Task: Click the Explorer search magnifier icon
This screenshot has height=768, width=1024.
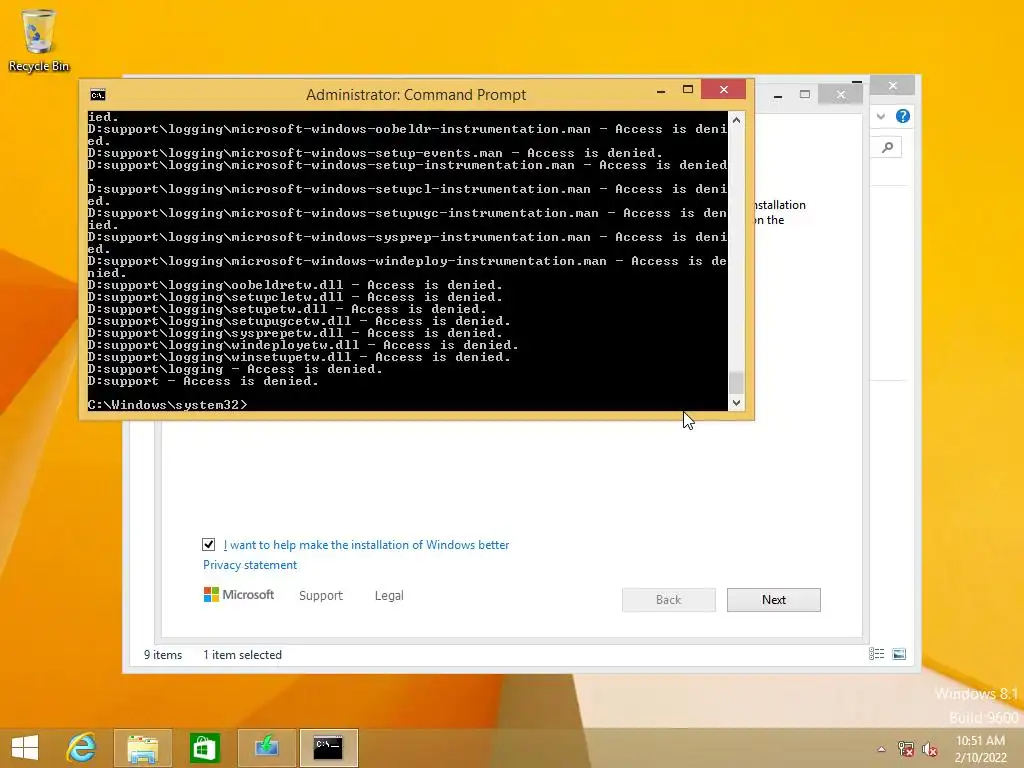Action: [x=888, y=148]
